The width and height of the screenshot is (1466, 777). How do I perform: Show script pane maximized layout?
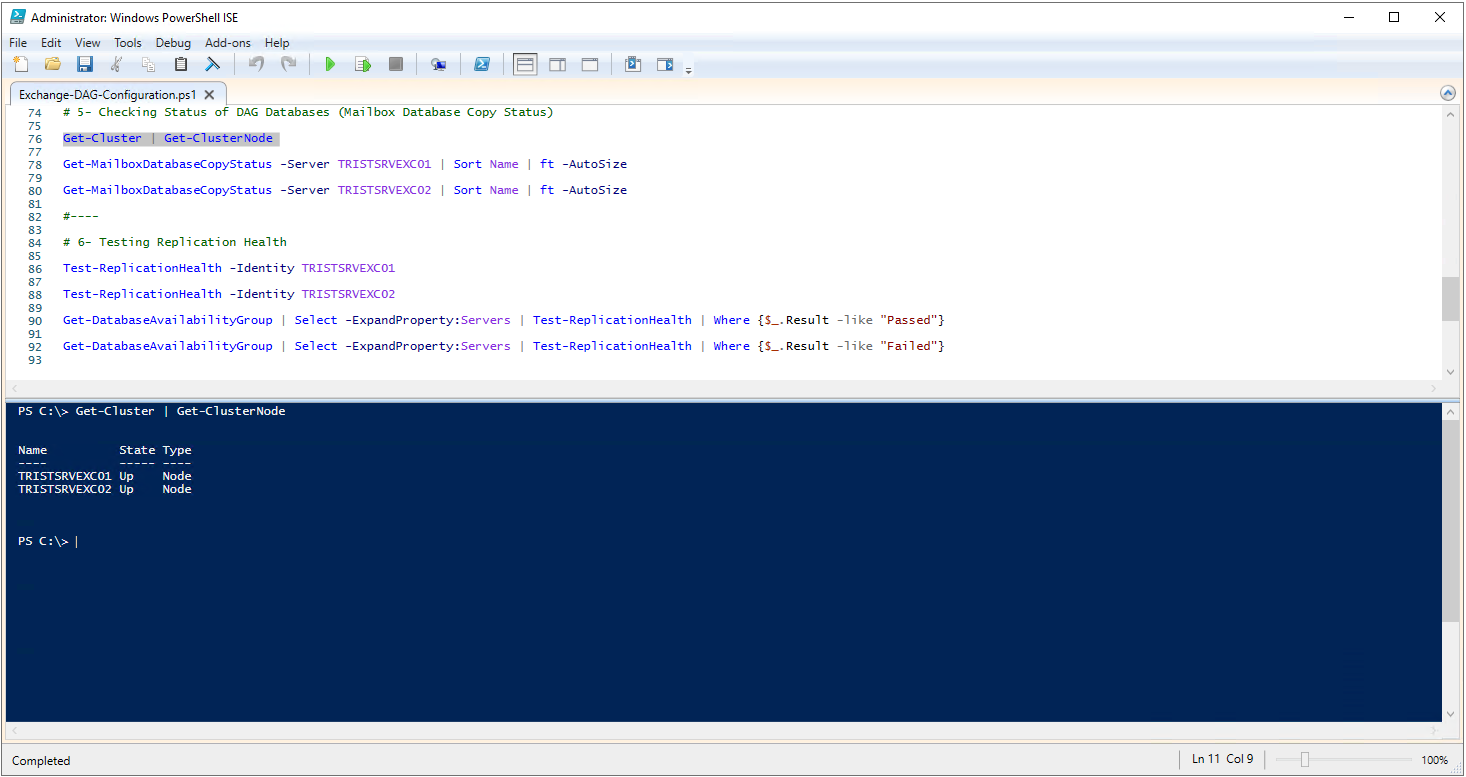pos(590,65)
